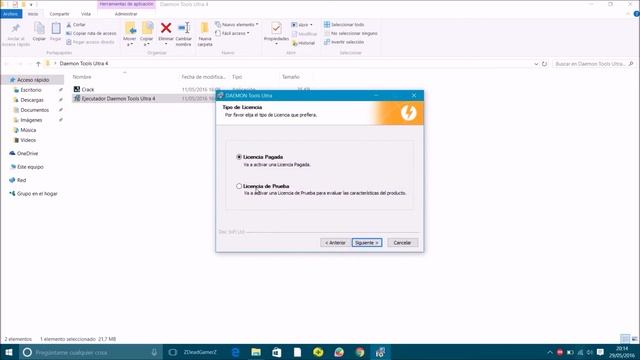Click the Copiar icon in Portapapeles group
Viewport: 640px width, 360px height.
(x=39, y=29)
